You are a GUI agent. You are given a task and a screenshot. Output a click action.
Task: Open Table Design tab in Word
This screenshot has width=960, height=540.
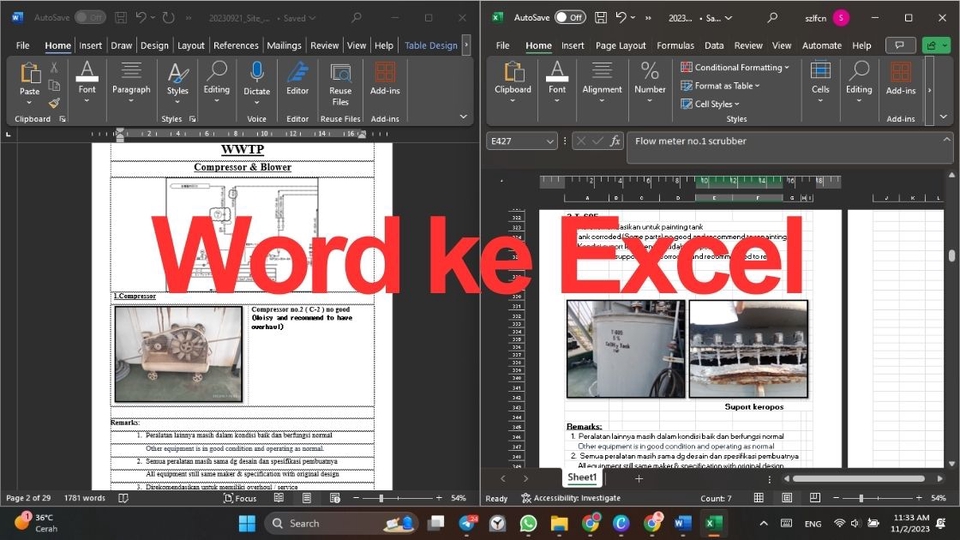[x=431, y=45]
